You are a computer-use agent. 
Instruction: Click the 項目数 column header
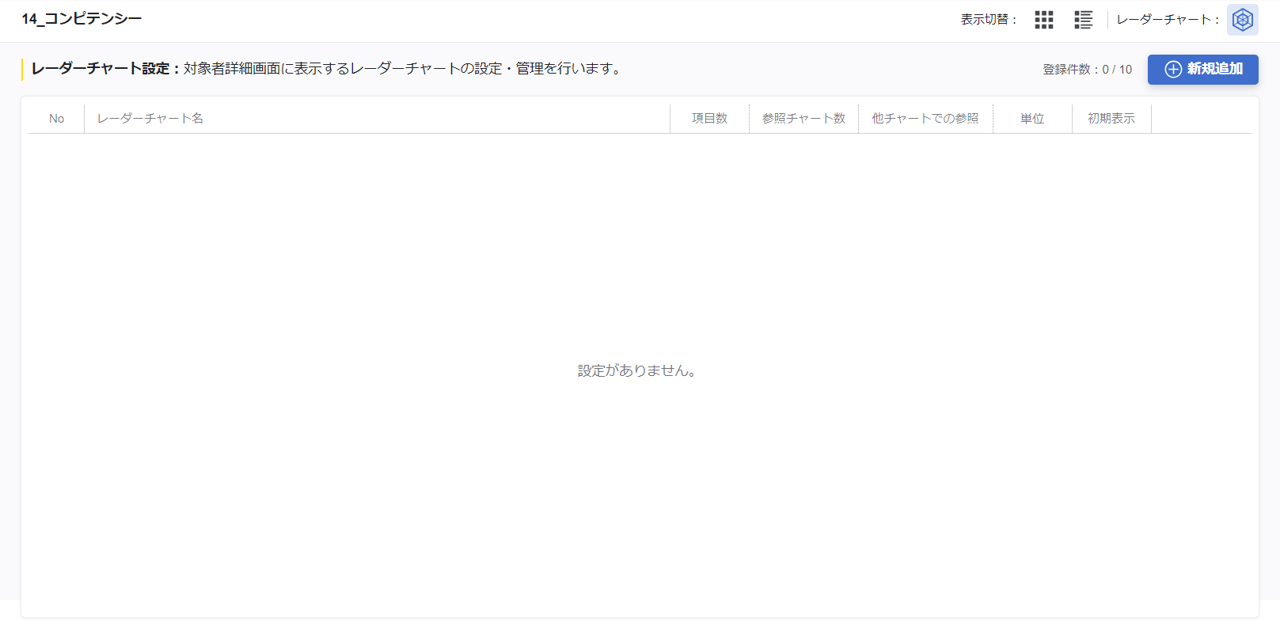click(710, 118)
